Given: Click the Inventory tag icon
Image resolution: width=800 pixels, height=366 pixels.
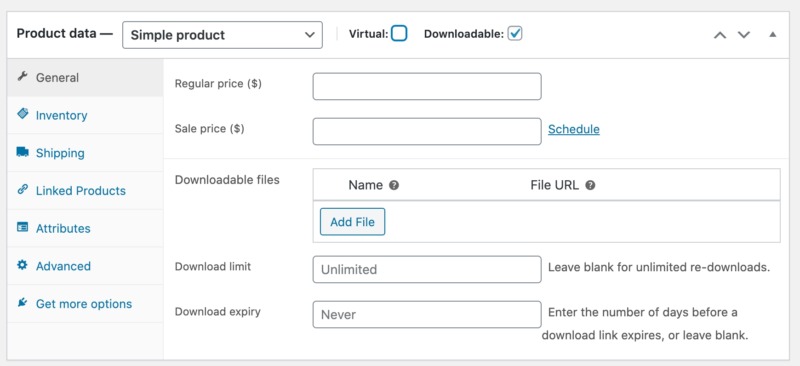Looking at the screenshot, I should coord(22,114).
